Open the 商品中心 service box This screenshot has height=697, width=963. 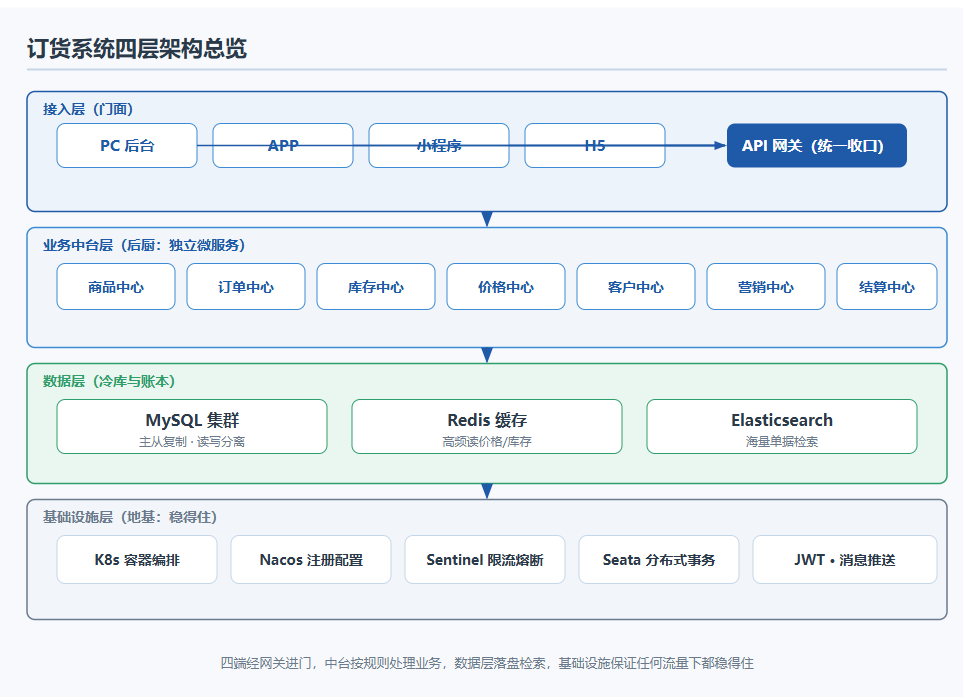point(116,287)
